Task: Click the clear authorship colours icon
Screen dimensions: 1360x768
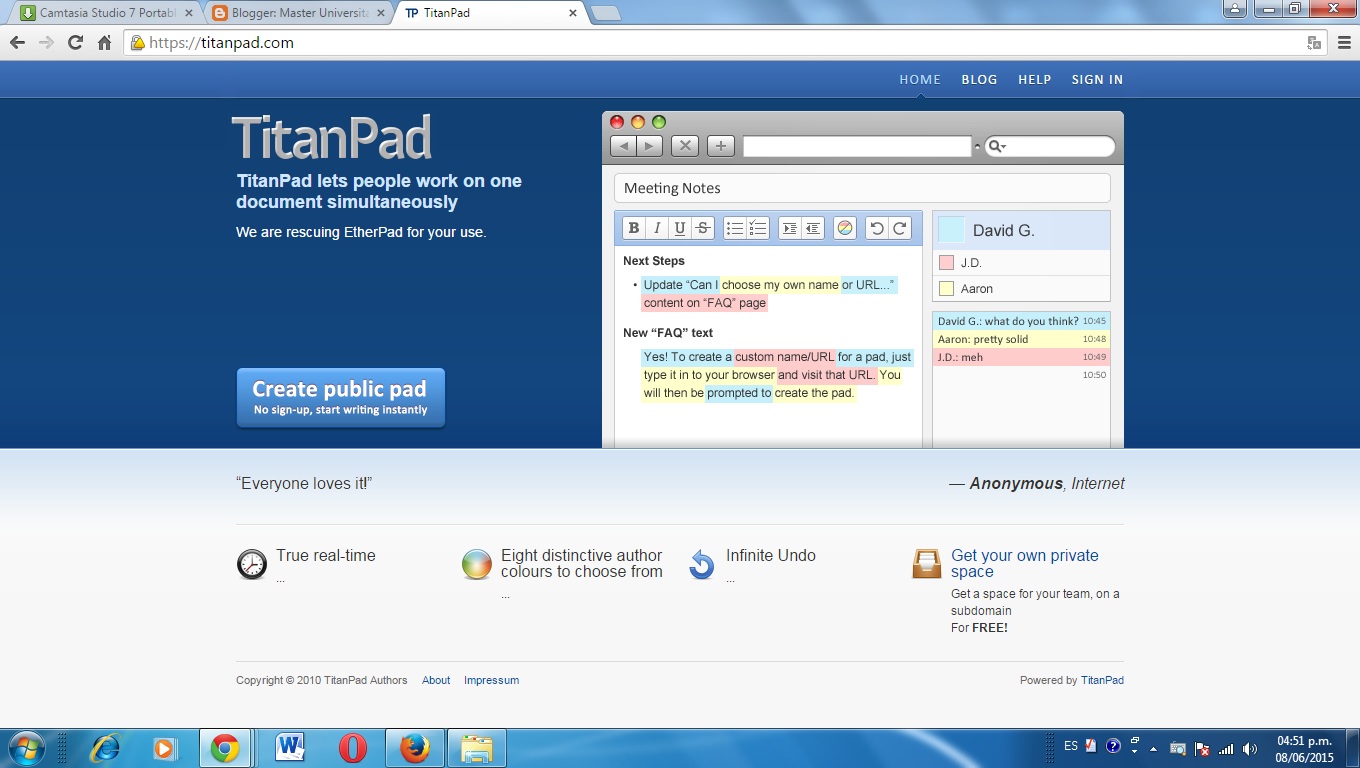Action: tap(845, 228)
